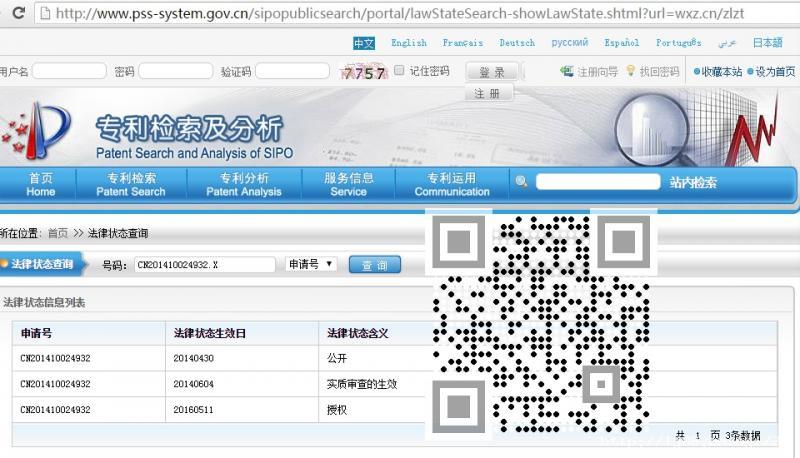Click the registration guide icon
This screenshot has height=458, width=800.
567,71
